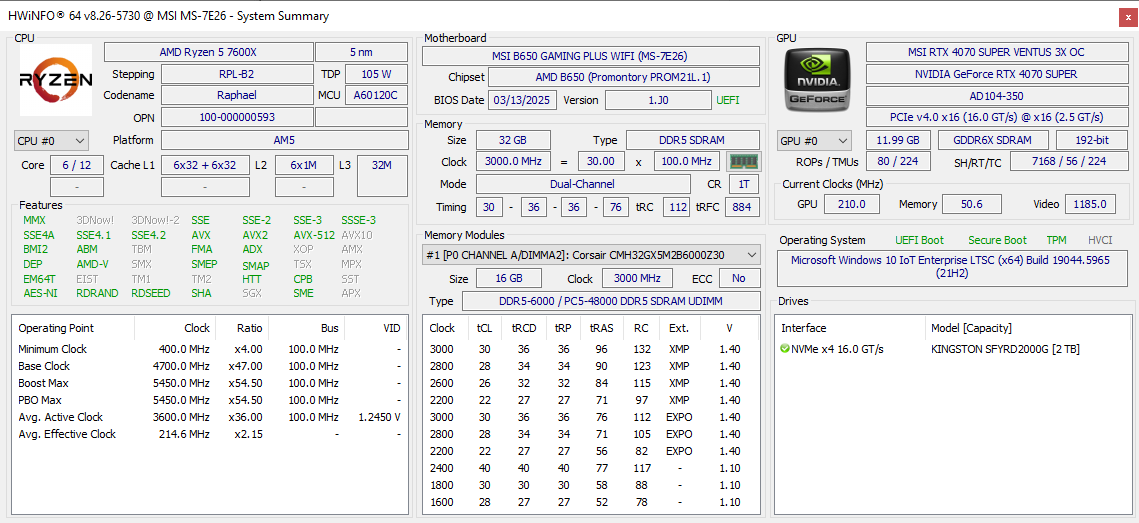Click the 105 W TDP field
1139x523 pixels.
point(376,74)
